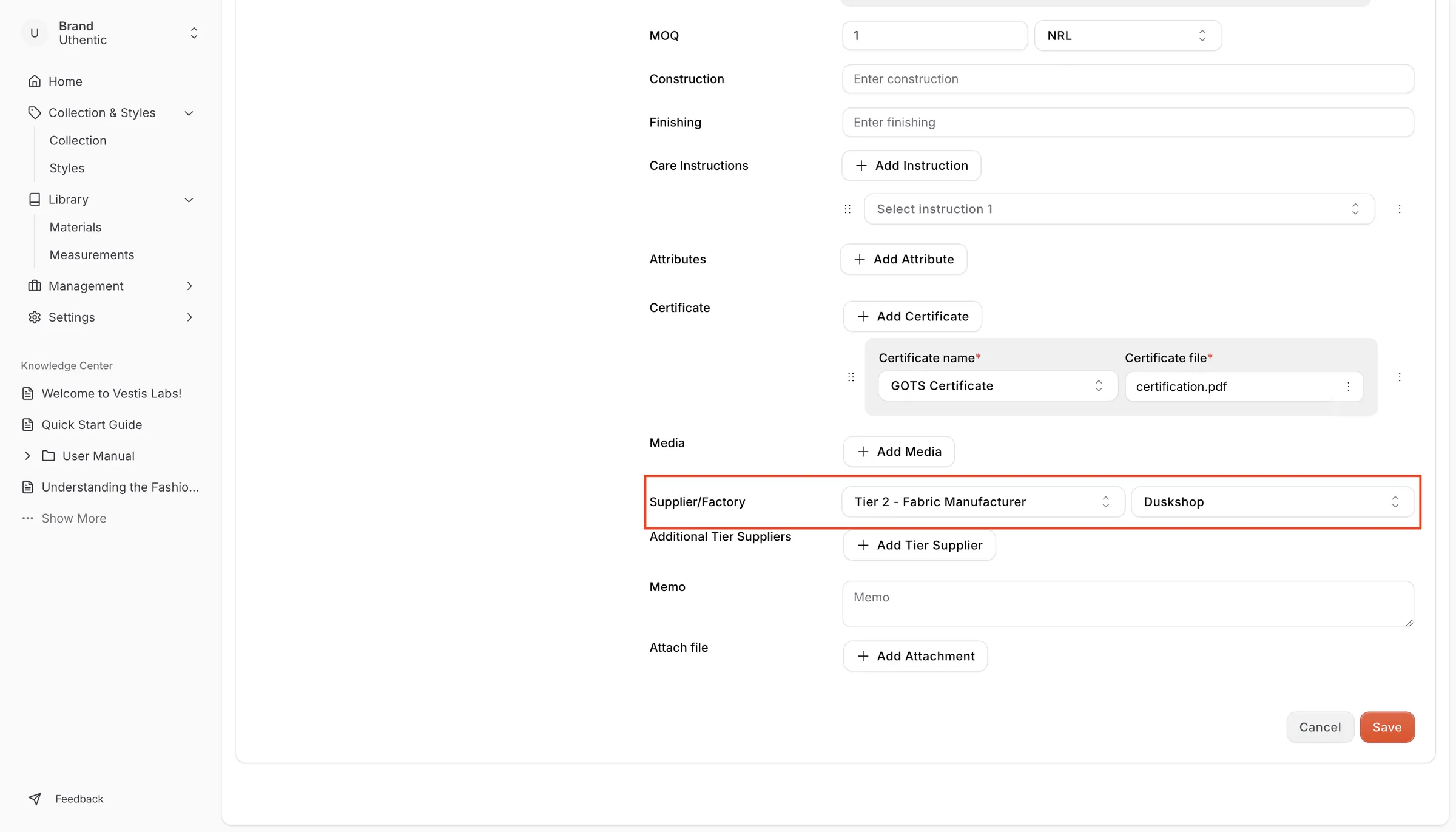Go to Measurements in the sidebar
1456x832 pixels.
click(x=92, y=255)
